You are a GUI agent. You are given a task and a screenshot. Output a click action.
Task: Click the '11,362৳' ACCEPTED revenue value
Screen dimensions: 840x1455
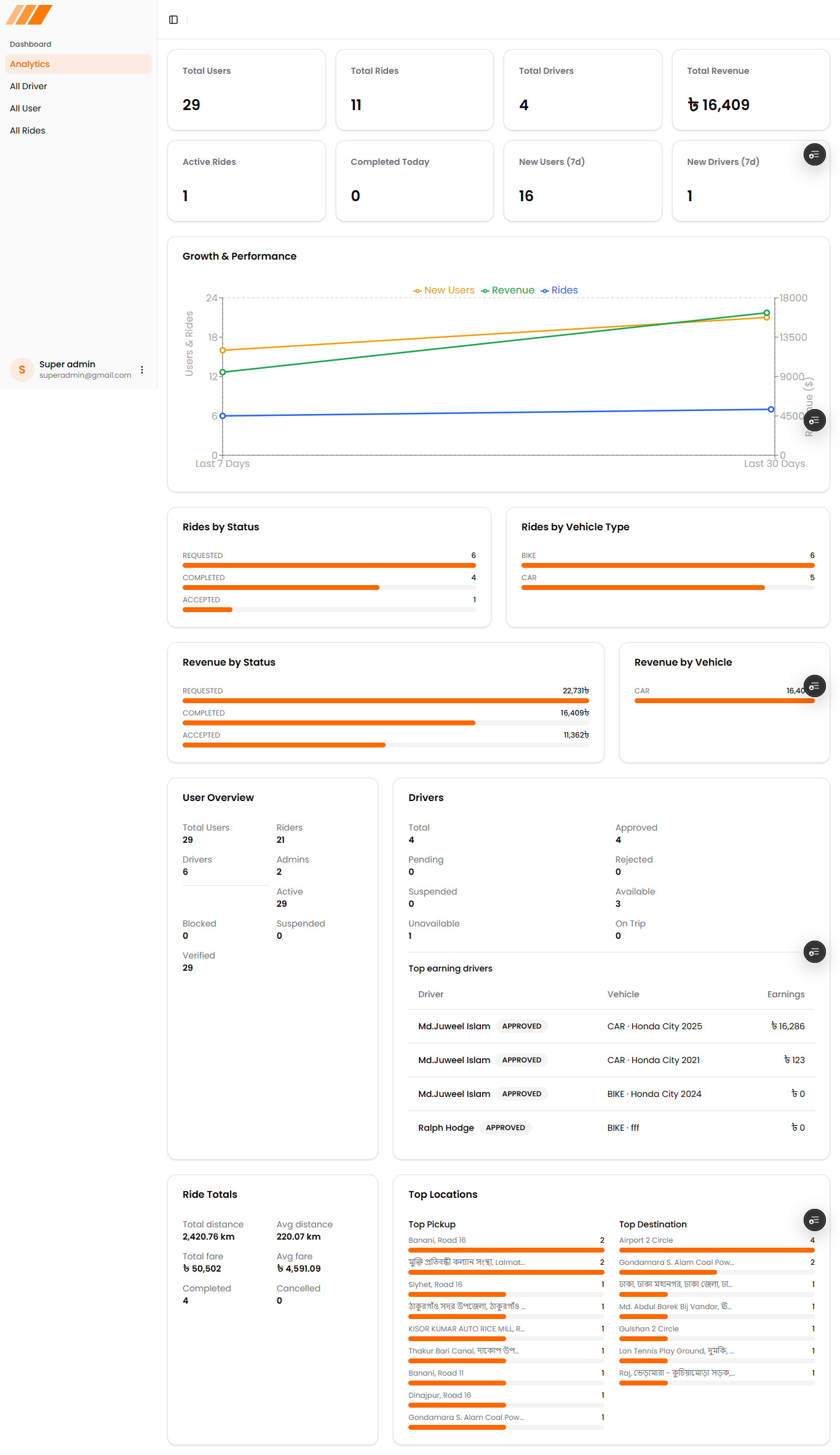click(576, 735)
